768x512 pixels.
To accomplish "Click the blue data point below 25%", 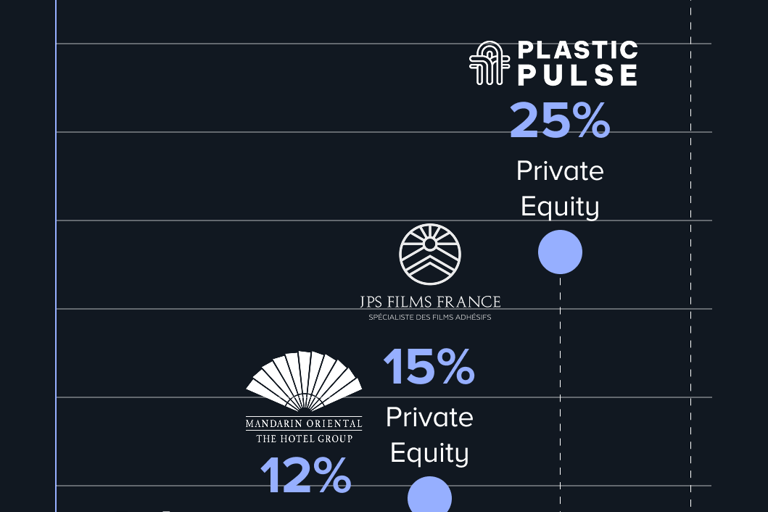I will 560,252.
